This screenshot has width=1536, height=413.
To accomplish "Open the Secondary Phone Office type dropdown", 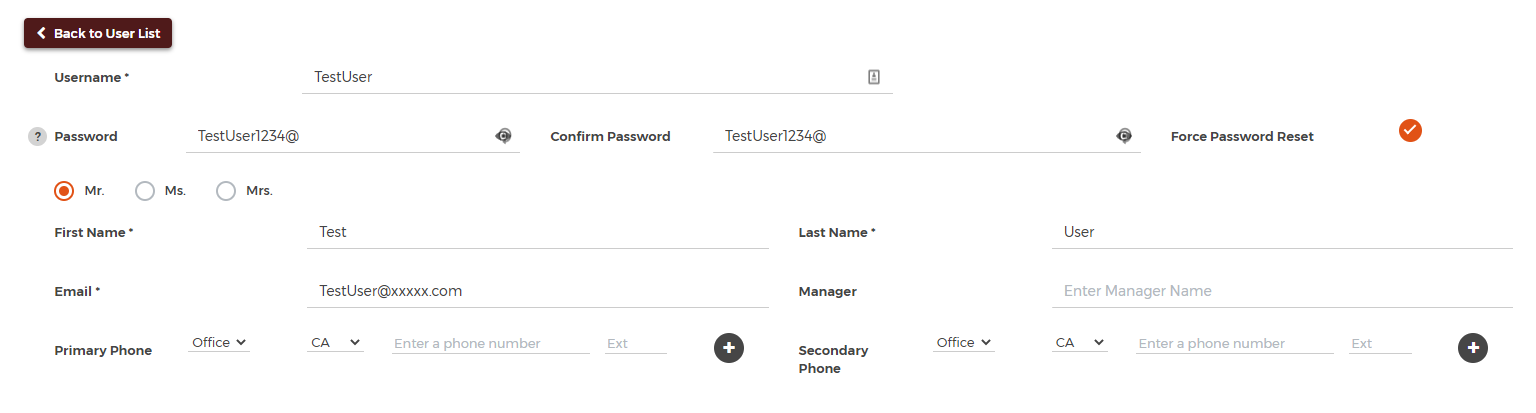I will tap(963, 343).
